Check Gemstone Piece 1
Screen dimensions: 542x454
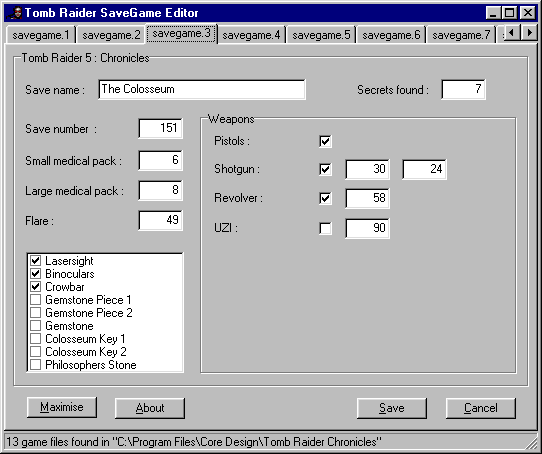36,299
